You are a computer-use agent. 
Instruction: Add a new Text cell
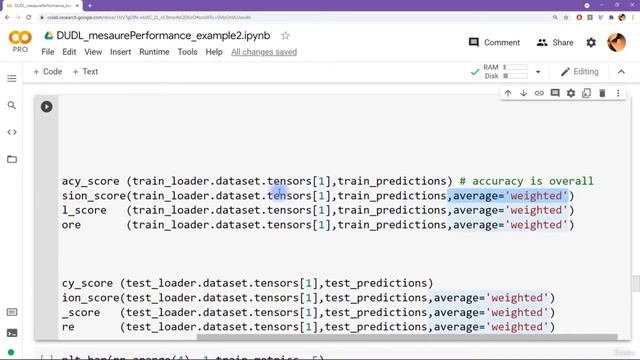85,71
